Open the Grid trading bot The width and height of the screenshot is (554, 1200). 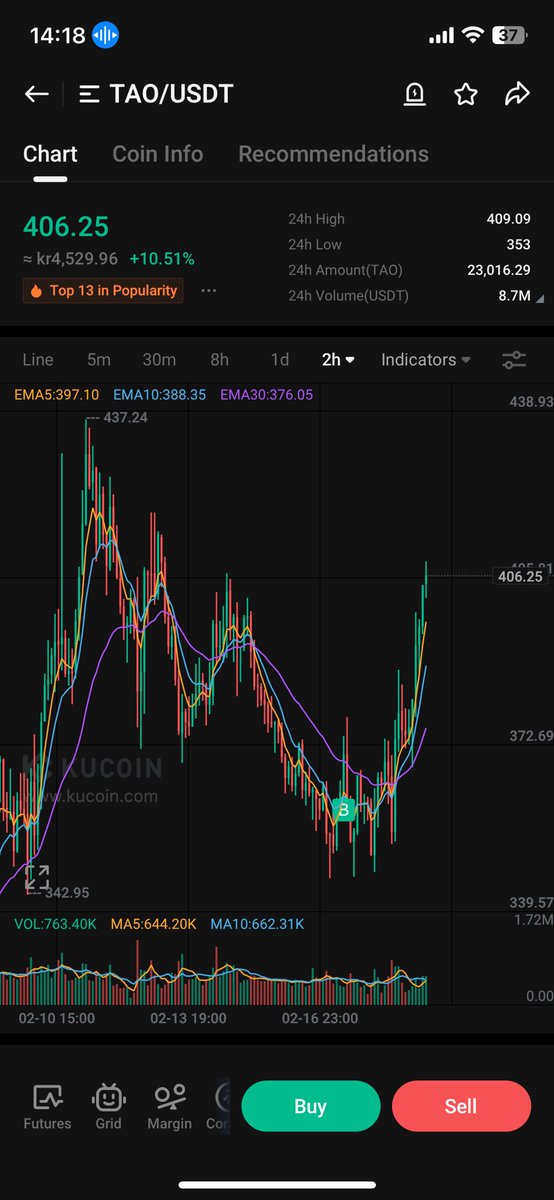click(x=108, y=1107)
